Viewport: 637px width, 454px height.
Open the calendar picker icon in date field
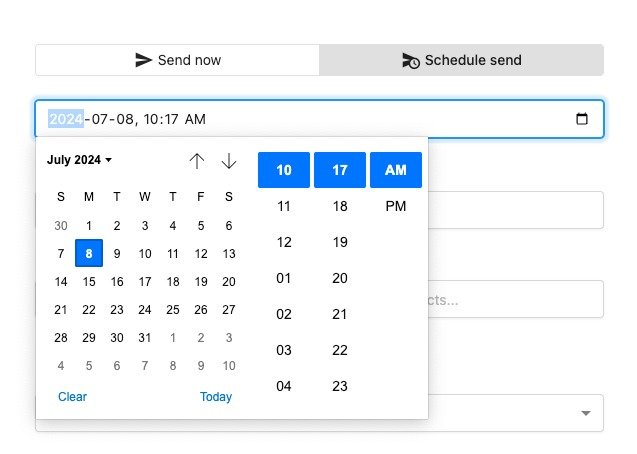(582, 119)
